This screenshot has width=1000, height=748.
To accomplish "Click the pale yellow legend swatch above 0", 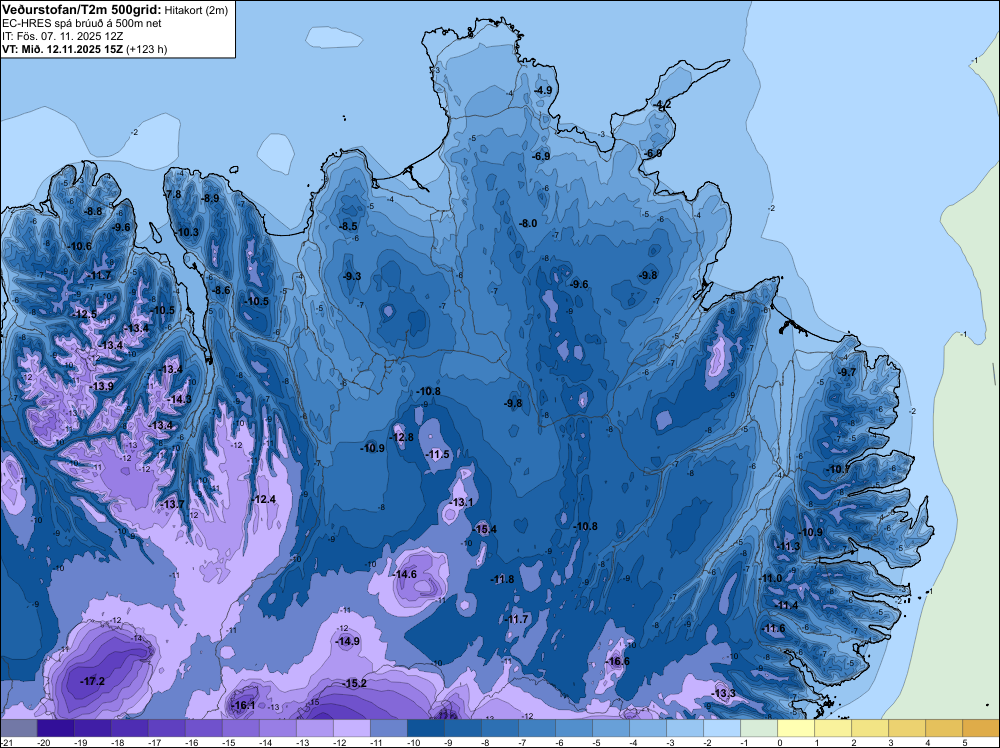I will click(795, 728).
